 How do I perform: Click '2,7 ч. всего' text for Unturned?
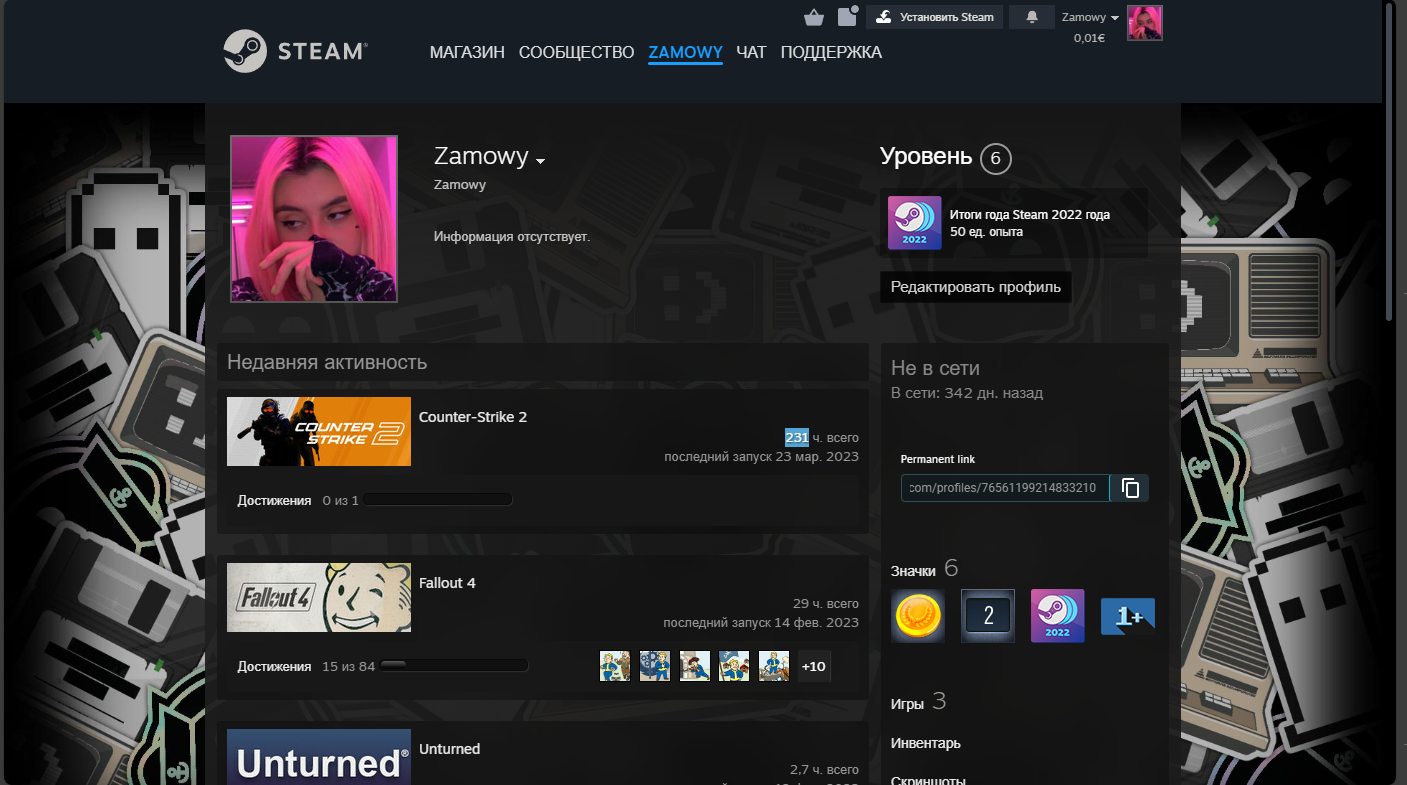[x=824, y=770]
